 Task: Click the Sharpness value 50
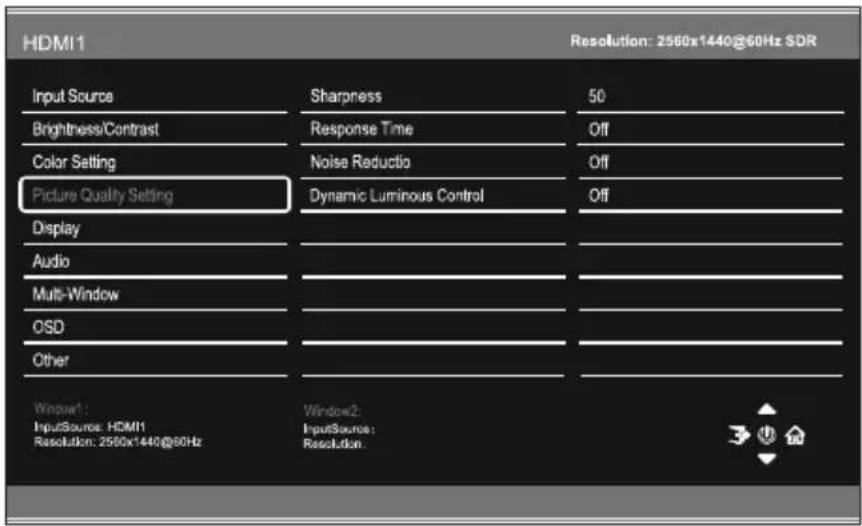(x=596, y=96)
